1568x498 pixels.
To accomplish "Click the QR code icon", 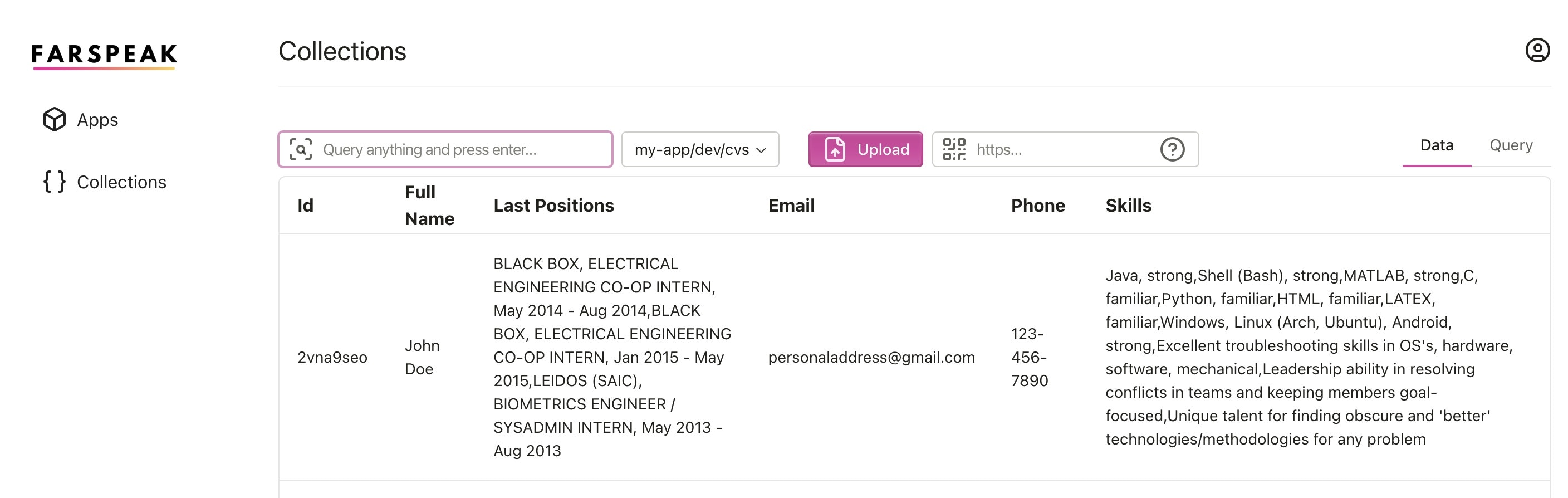I will tap(954, 149).
